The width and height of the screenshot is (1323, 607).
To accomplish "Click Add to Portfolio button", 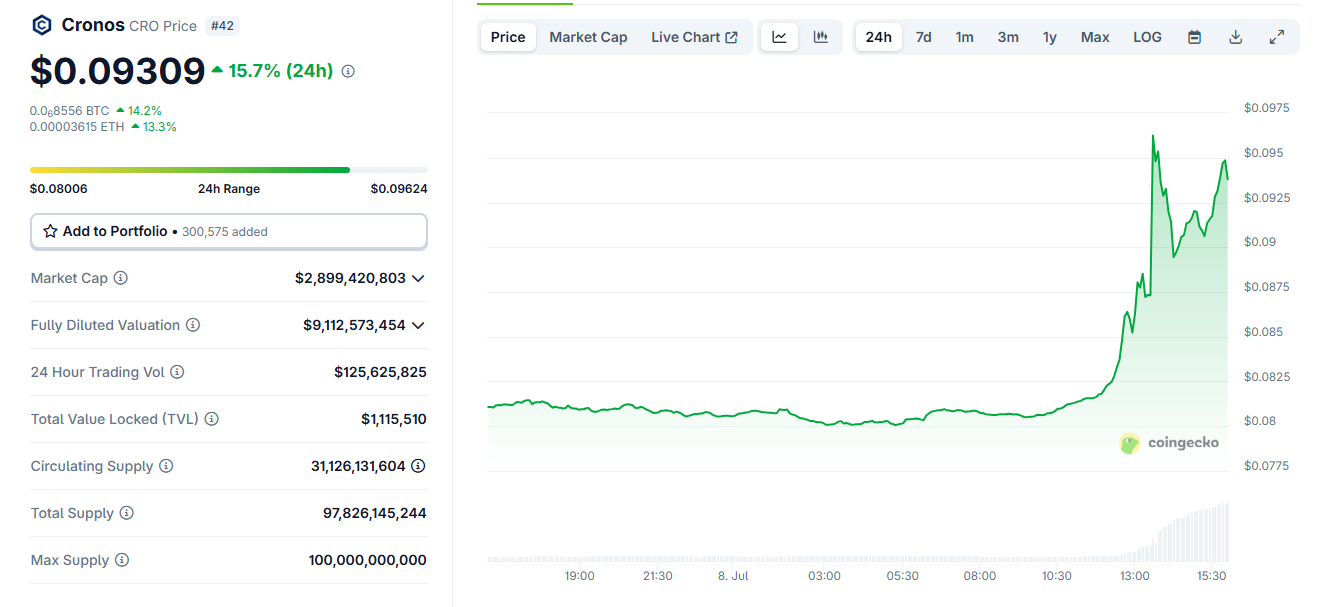I will point(229,231).
